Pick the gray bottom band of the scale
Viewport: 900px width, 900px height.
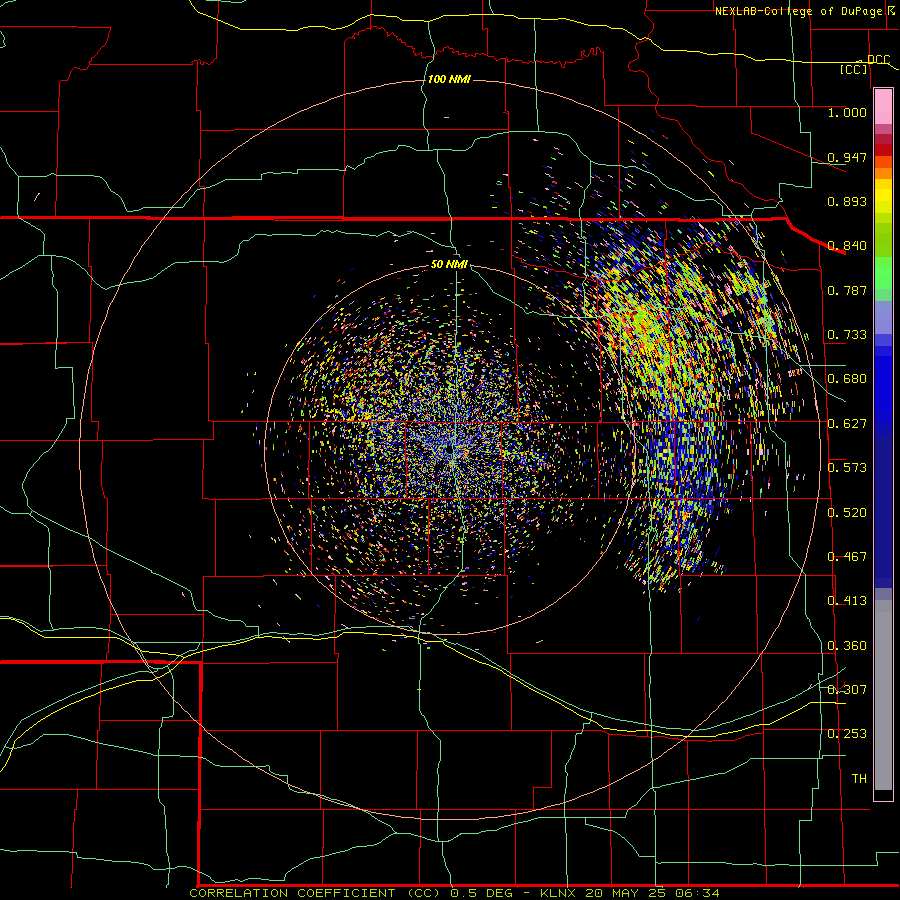tap(883, 695)
